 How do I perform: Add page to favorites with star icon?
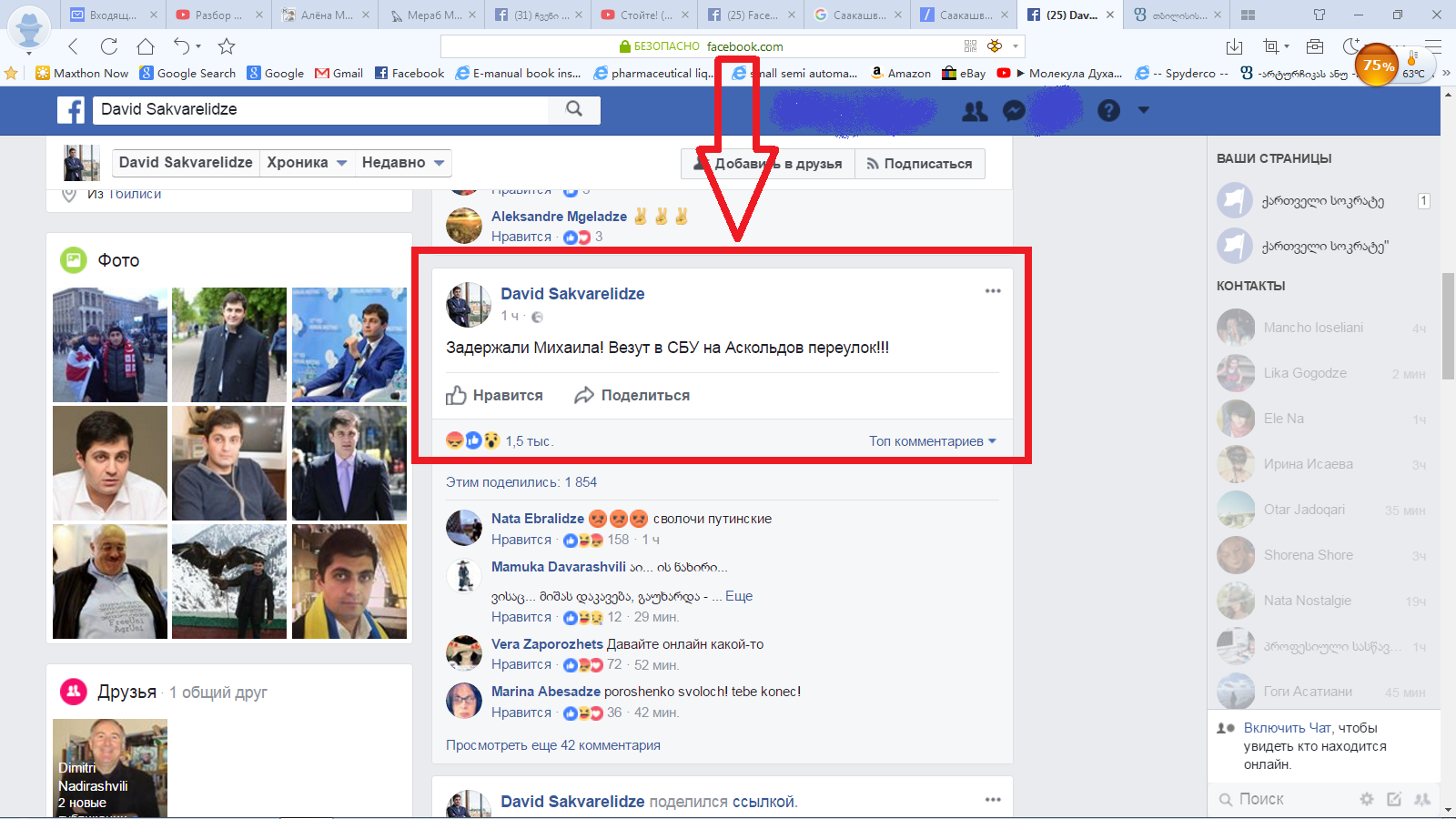227,46
